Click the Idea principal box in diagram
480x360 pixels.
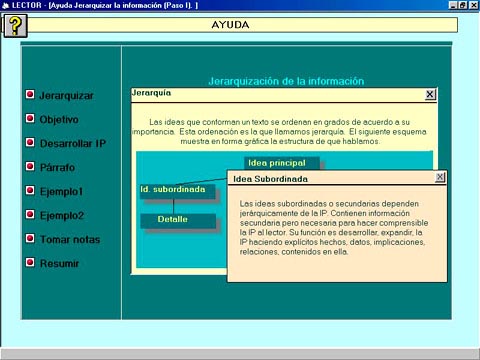(x=282, y=163)
